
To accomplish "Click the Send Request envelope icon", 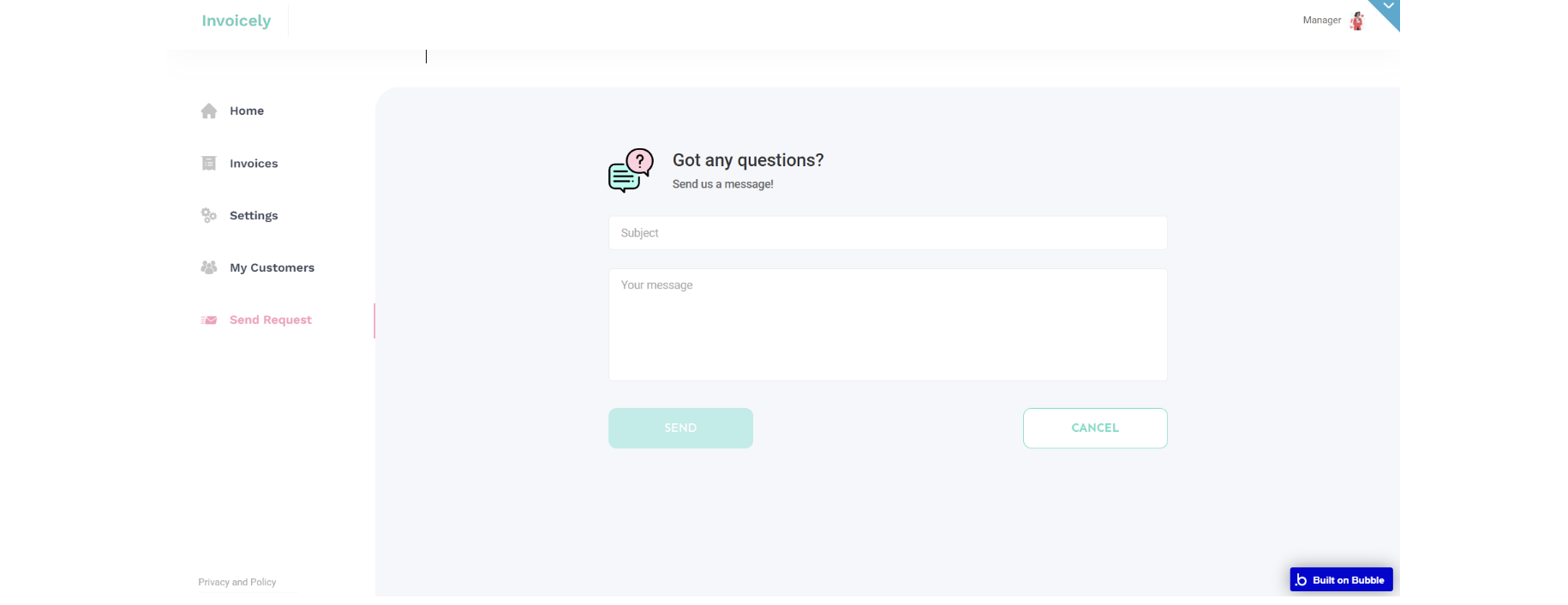I will 209,320.
